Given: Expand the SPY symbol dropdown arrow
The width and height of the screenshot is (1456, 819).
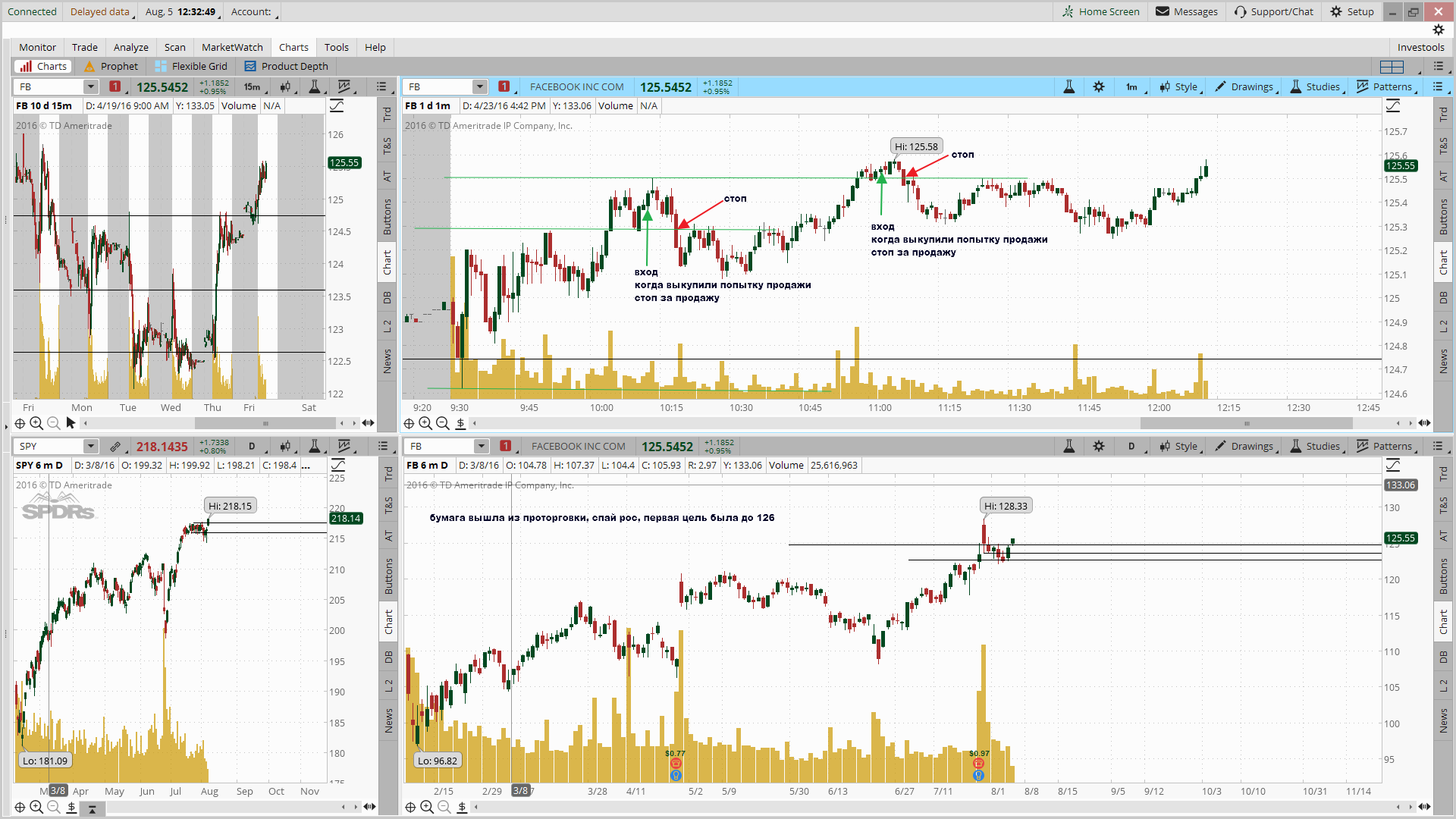Looking at the screenshot, I should click(x=90, y=446).
